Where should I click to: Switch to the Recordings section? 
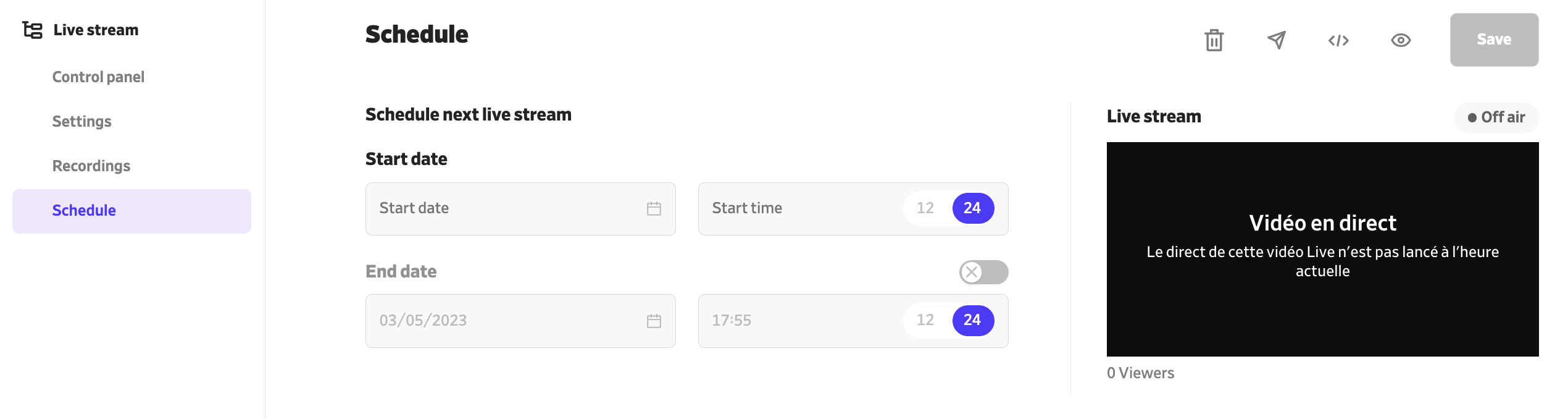tap(91, 166)
